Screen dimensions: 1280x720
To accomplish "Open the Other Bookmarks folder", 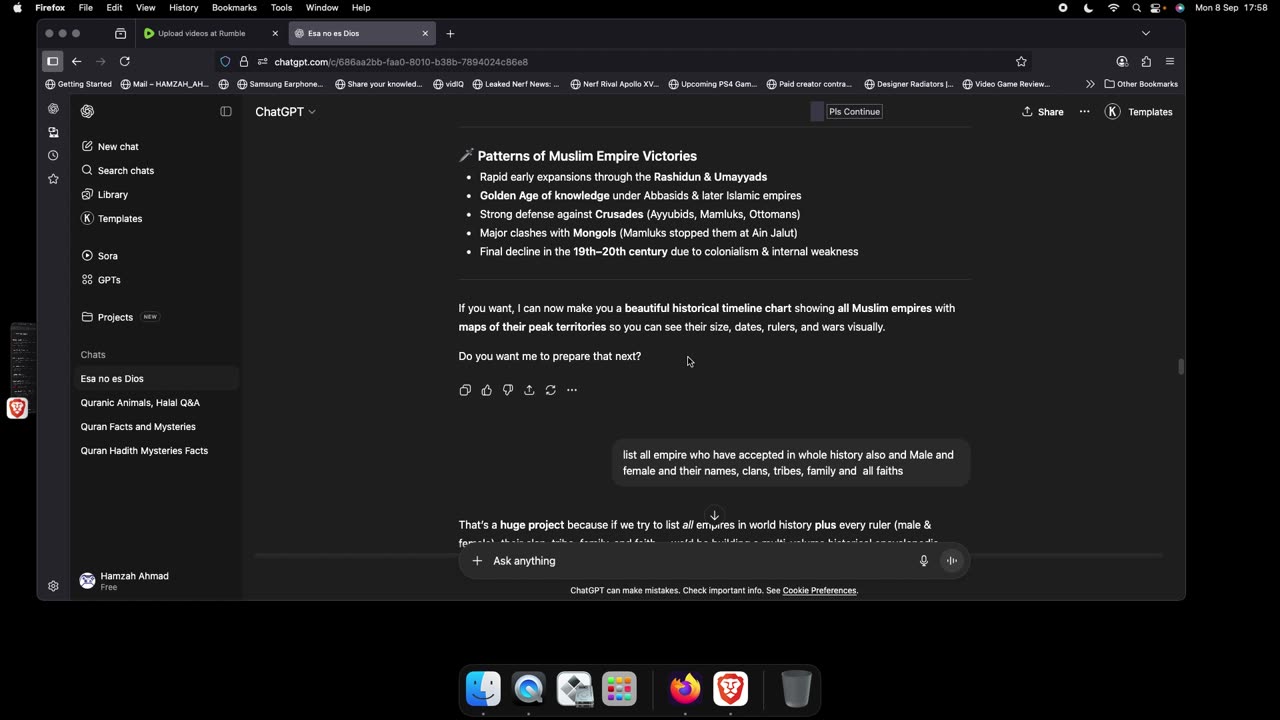I will (1141, 84).
